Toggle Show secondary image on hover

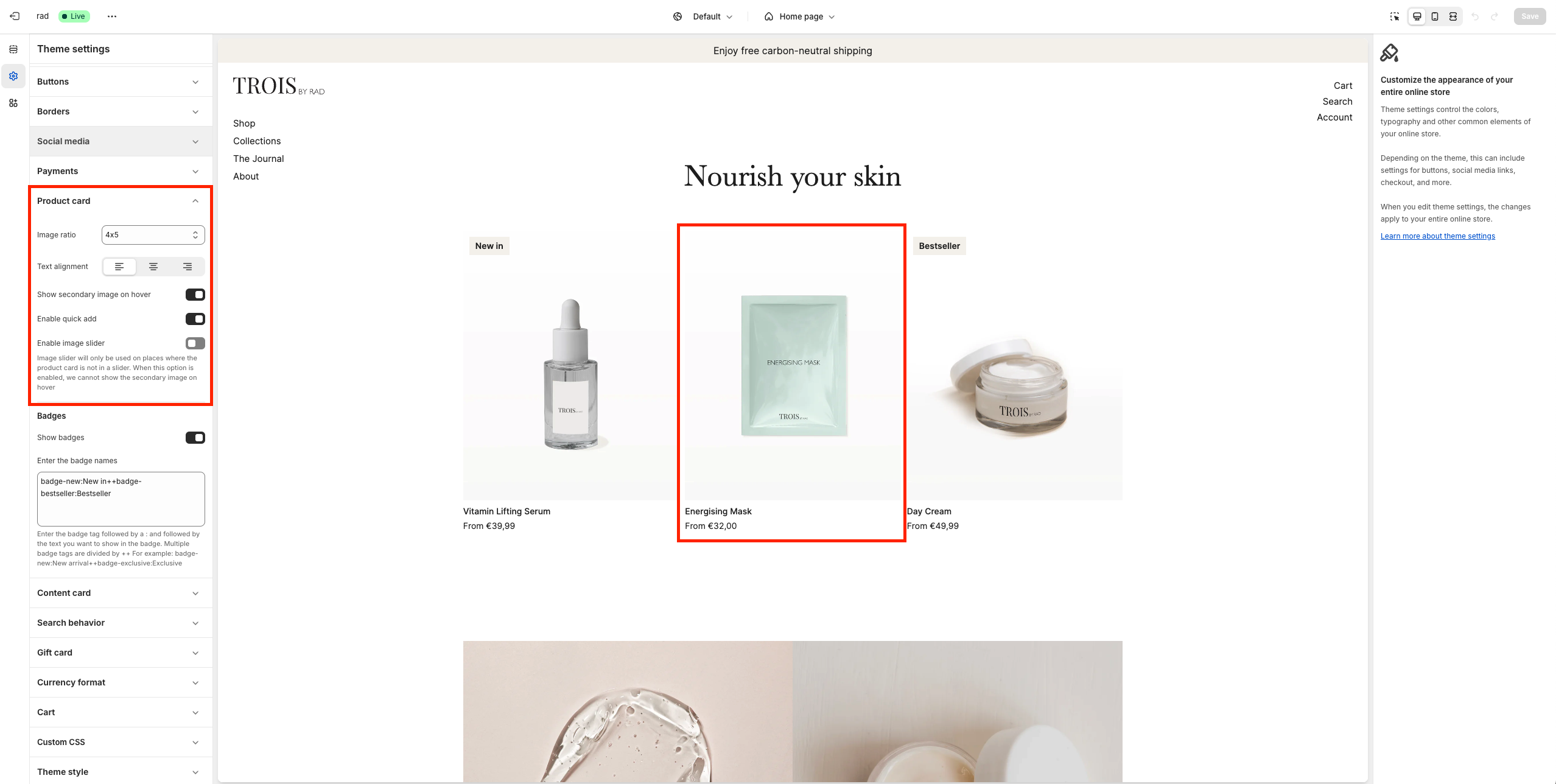pos(195,295)
